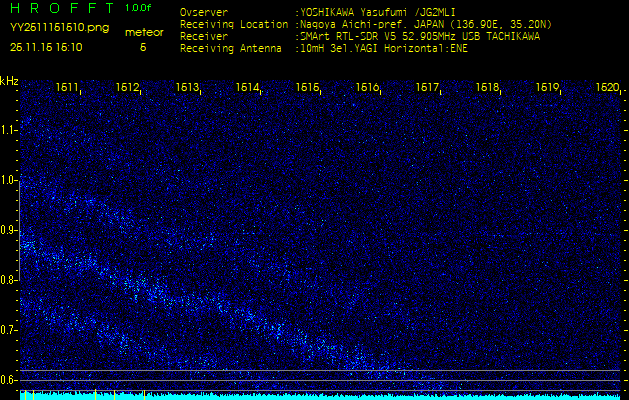Click the HROFFT title text
The height and width of the screenshot is (400, 629).
(x=56, y=8)
